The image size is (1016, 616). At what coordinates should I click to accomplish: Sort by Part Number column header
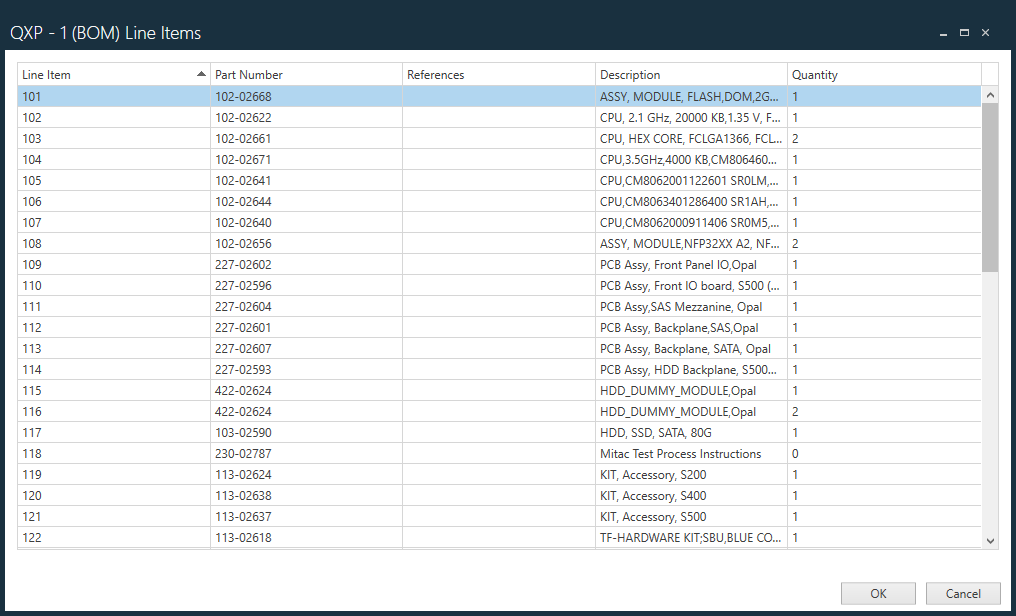coord(305,75)
